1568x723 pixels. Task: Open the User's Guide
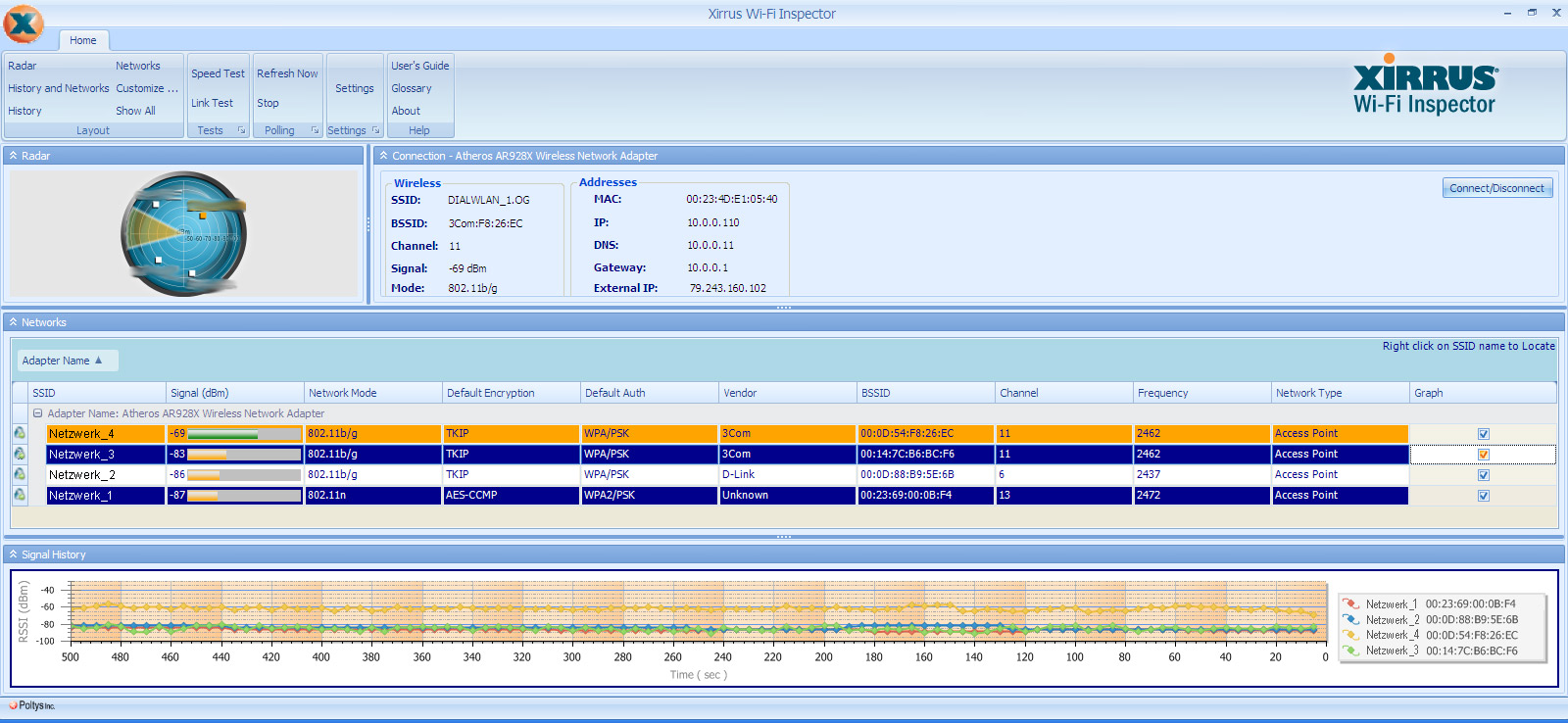(x=420, y=66)
